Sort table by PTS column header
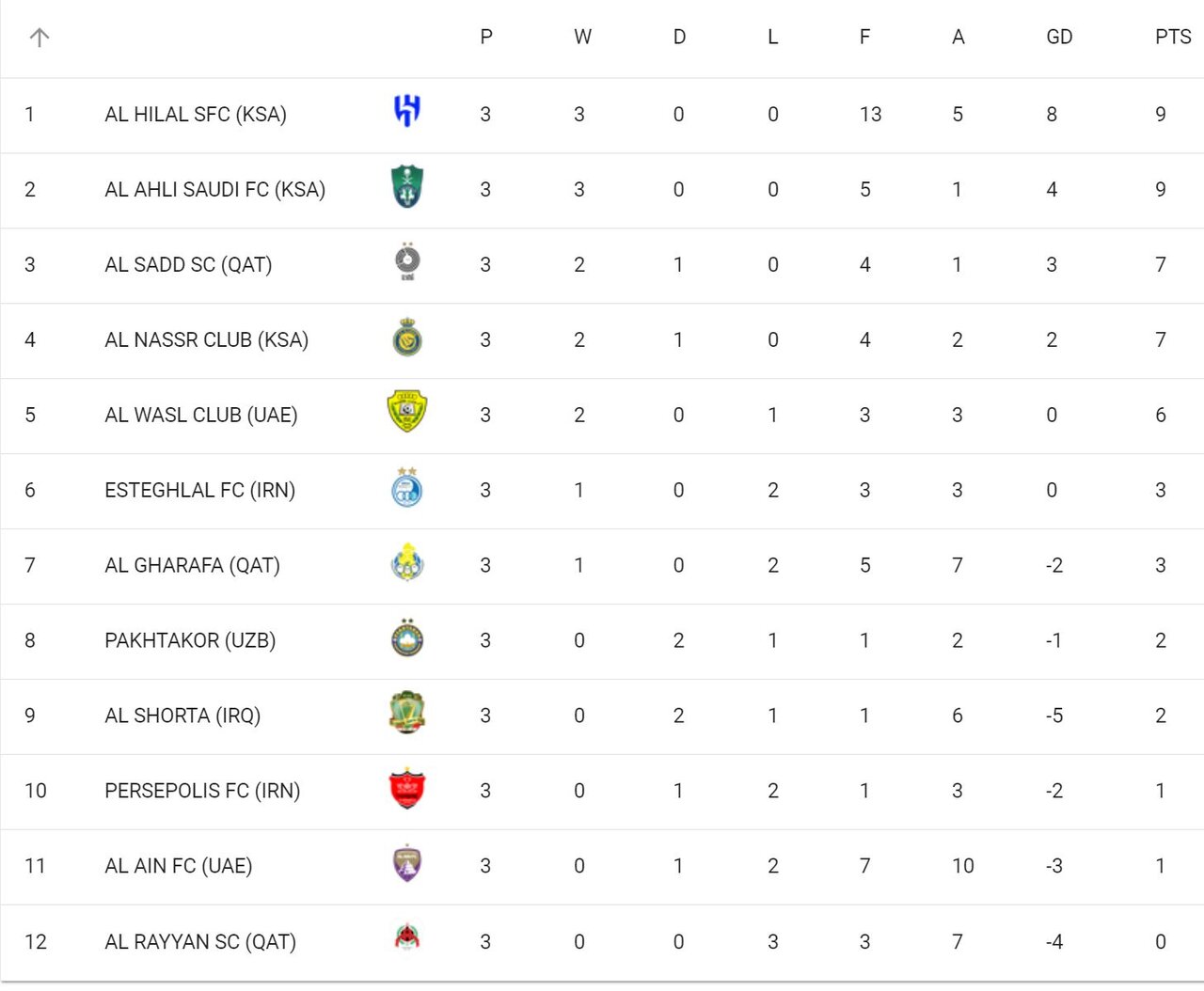This screenshot has width=1204, height=991. point(1172,38)
